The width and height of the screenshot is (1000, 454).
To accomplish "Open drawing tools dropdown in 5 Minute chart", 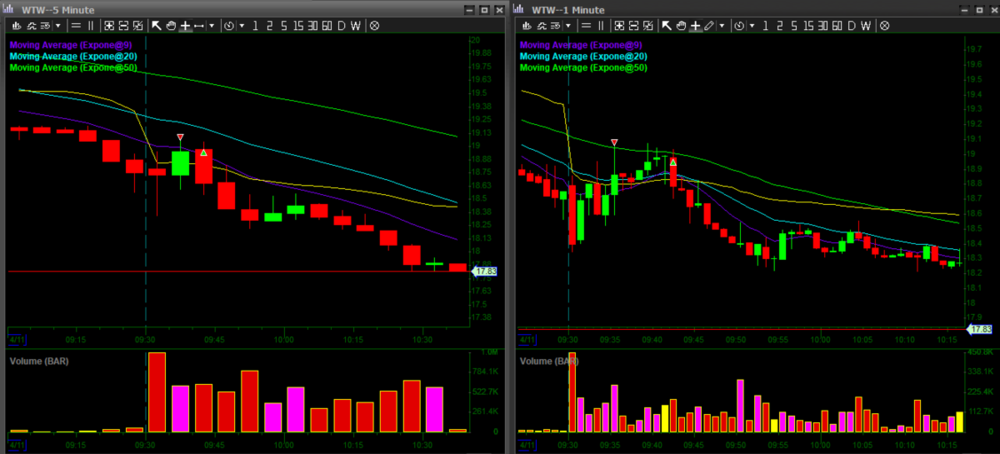I will tap(212, 24).
